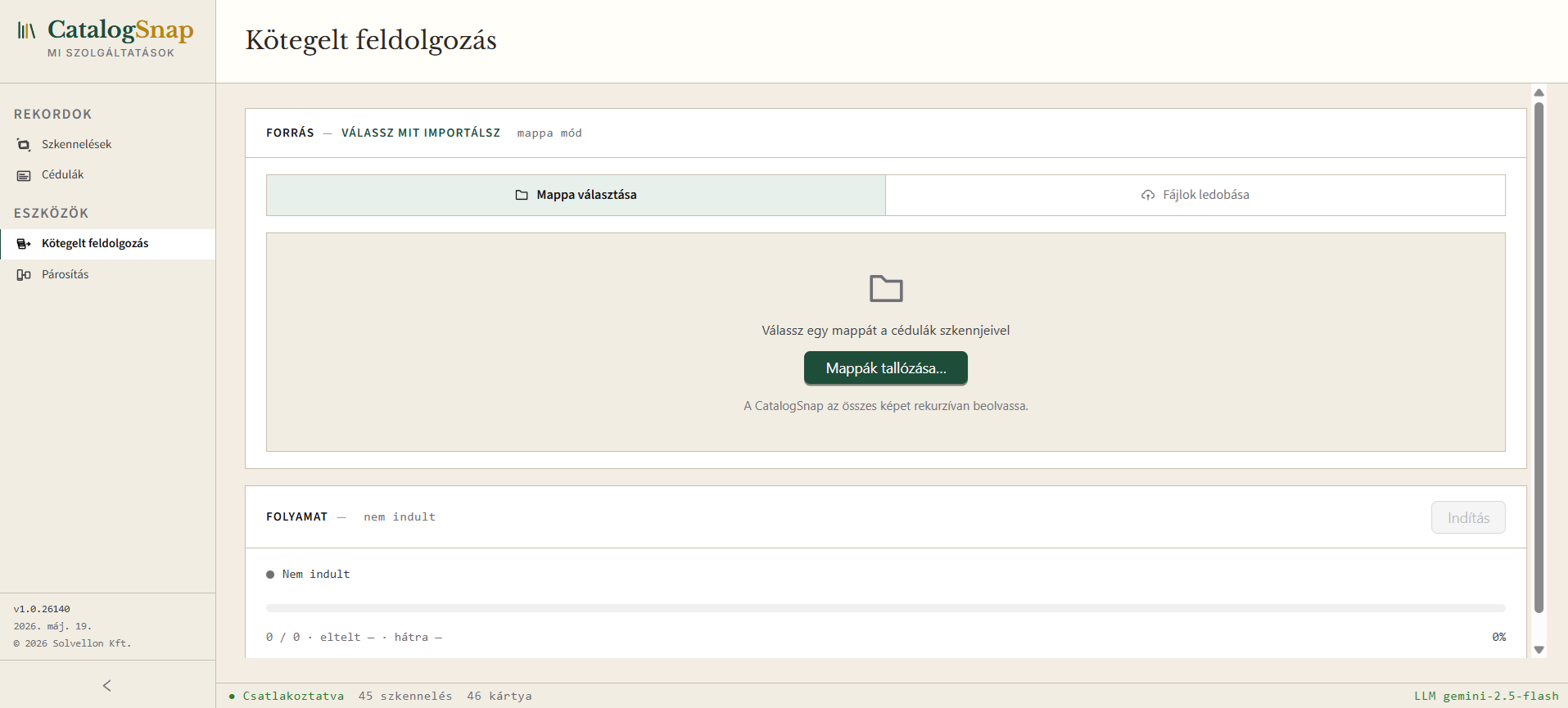Open Cédulák in the sidebar

tap(107, 175)
